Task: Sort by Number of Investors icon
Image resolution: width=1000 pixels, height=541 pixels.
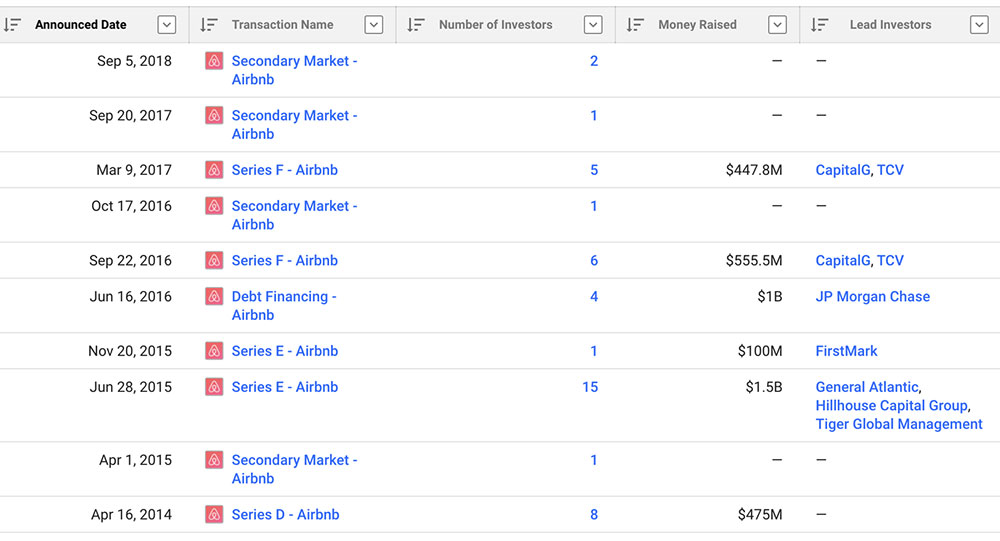Action: click(x=417, y=25)
